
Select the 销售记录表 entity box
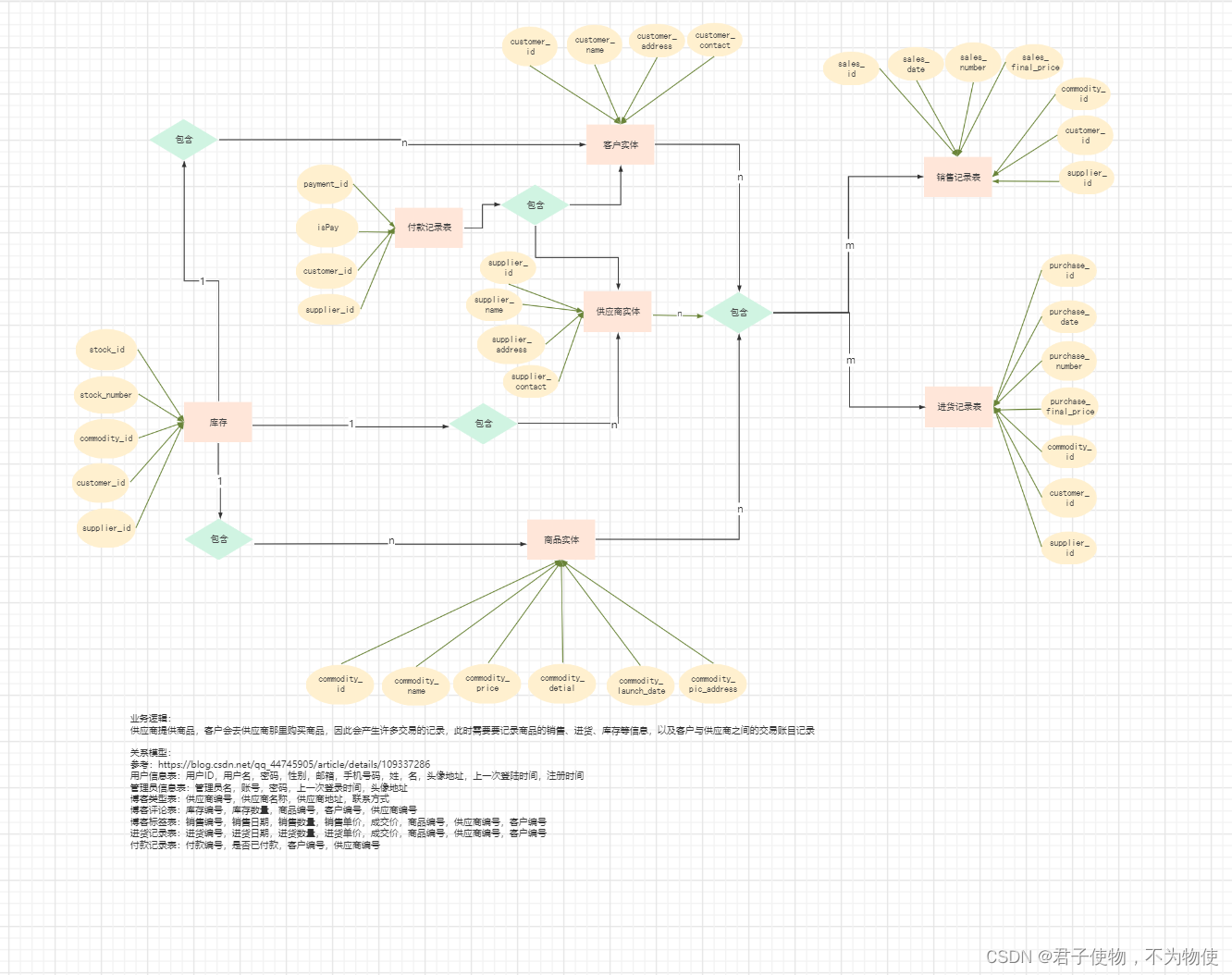[958, 177]
